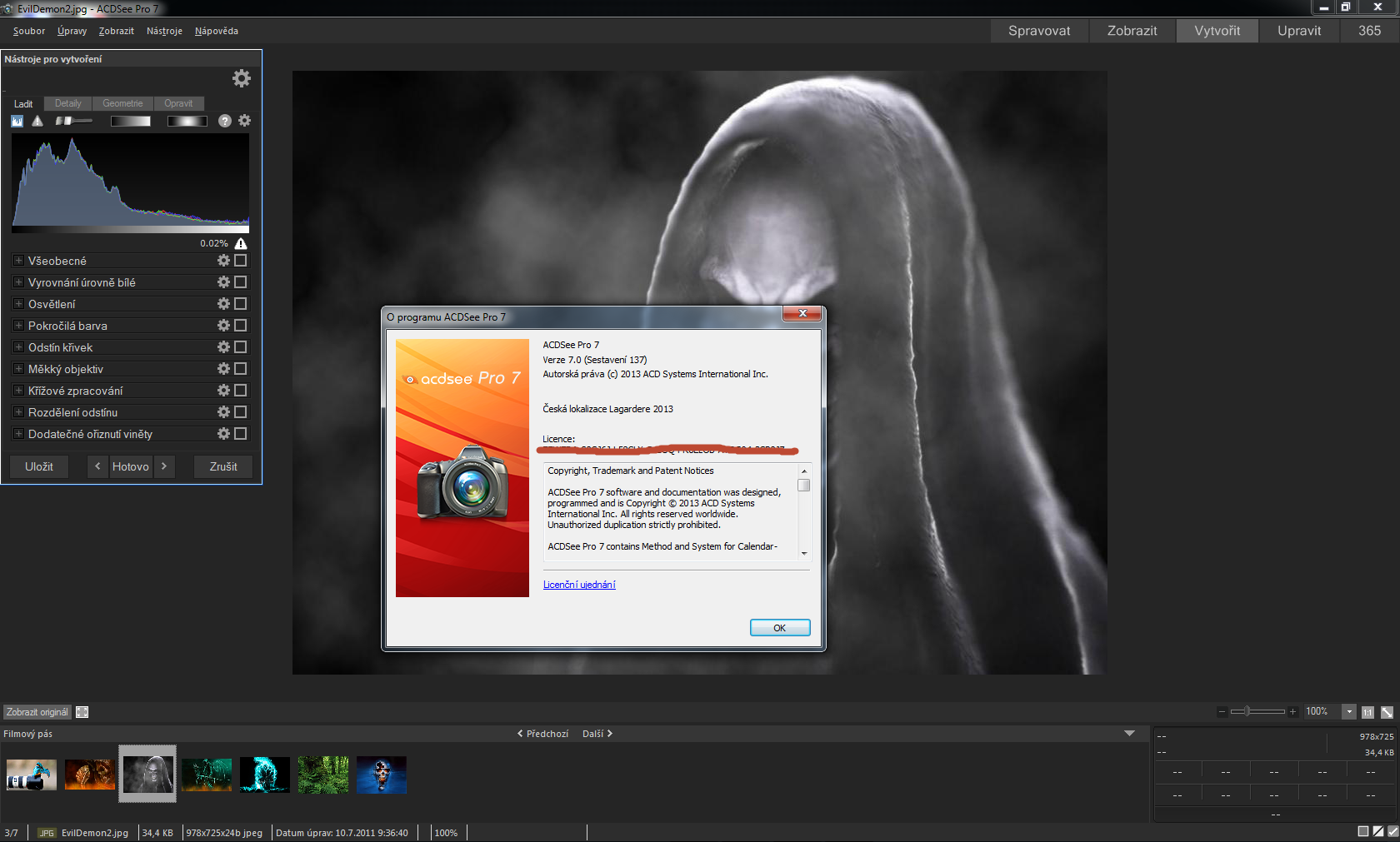
Task: Open the 100% zoom level dropdown
Action: [x=1349, y=711]
